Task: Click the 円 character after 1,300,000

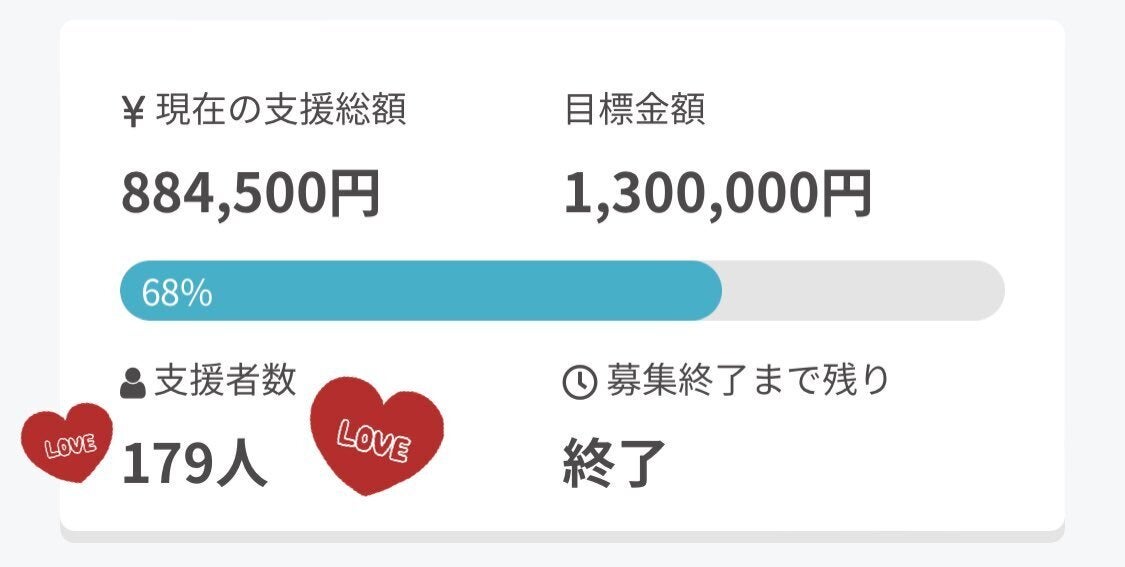Action: tap(846, 194)
